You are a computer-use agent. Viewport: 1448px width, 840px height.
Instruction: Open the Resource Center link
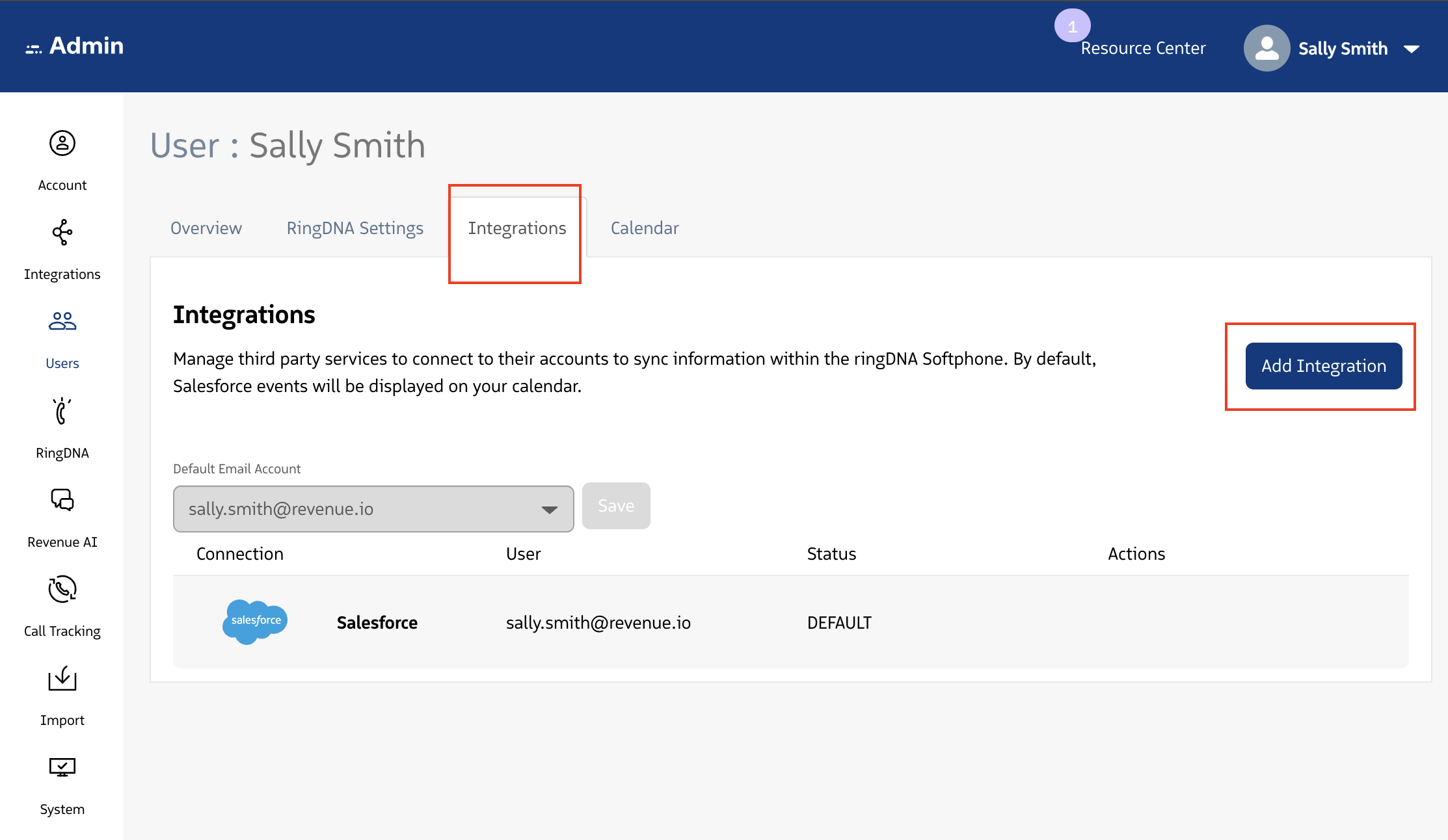1143,49
